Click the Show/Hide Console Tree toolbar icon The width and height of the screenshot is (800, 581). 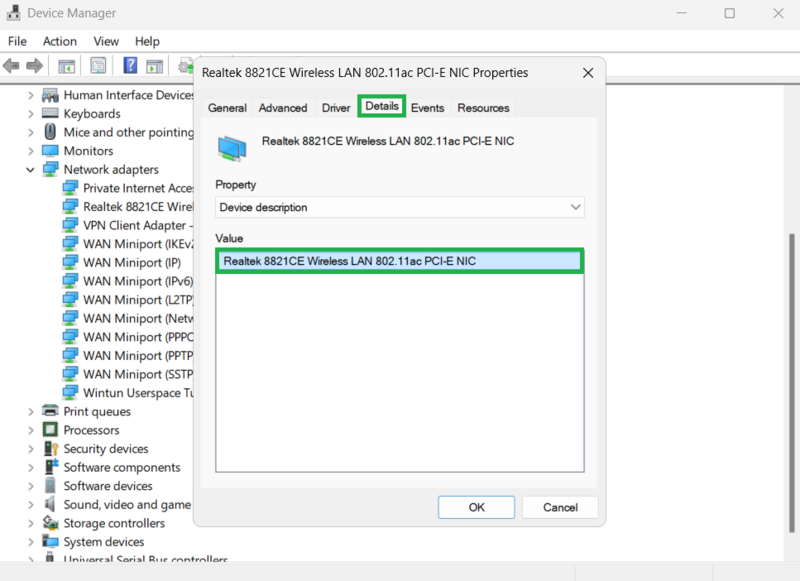coord(66,66)
